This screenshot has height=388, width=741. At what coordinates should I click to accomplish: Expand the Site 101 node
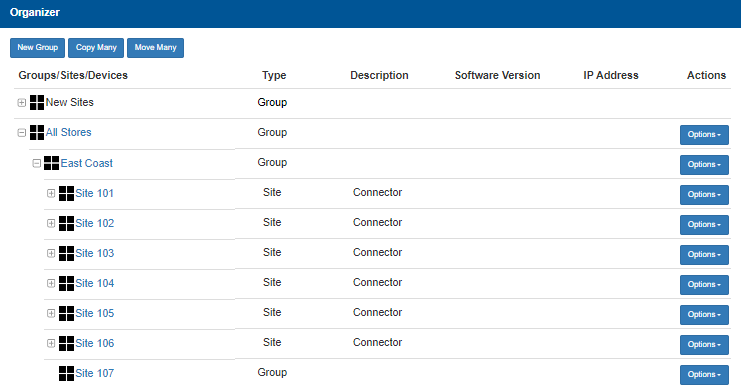point(51,193)
